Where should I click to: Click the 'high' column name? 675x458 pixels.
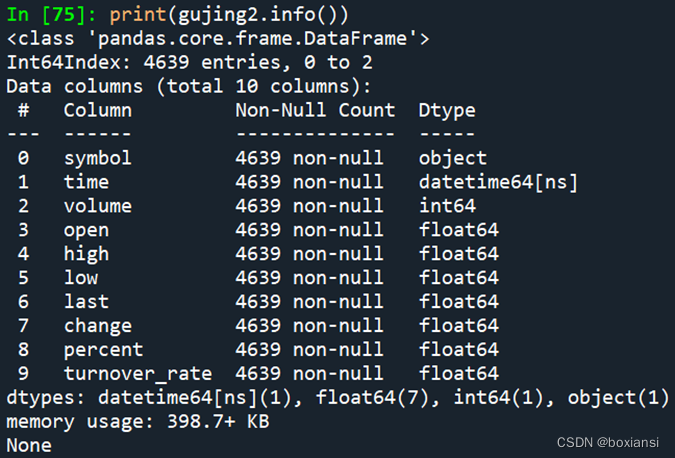point(86,254)
